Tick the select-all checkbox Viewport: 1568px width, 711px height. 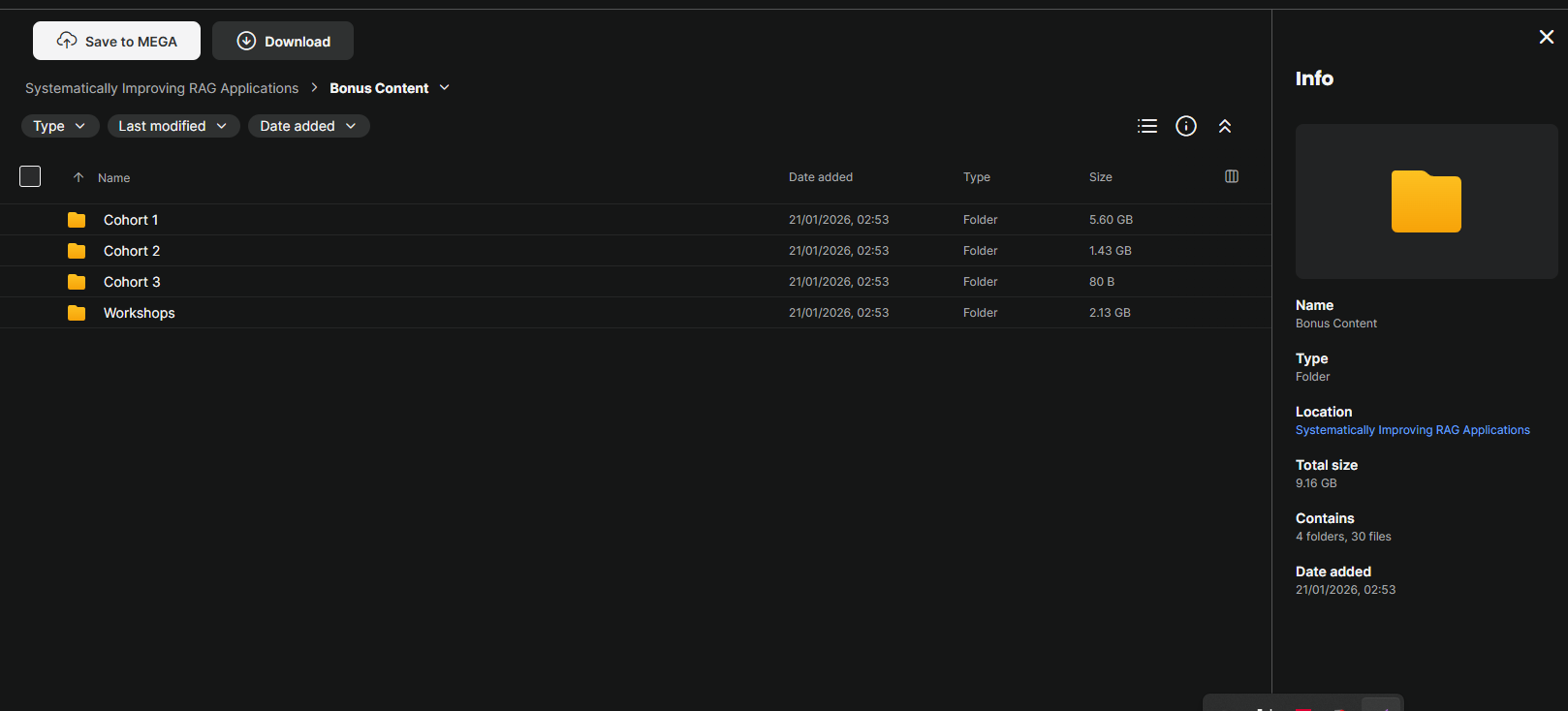[x=30, y=176]
